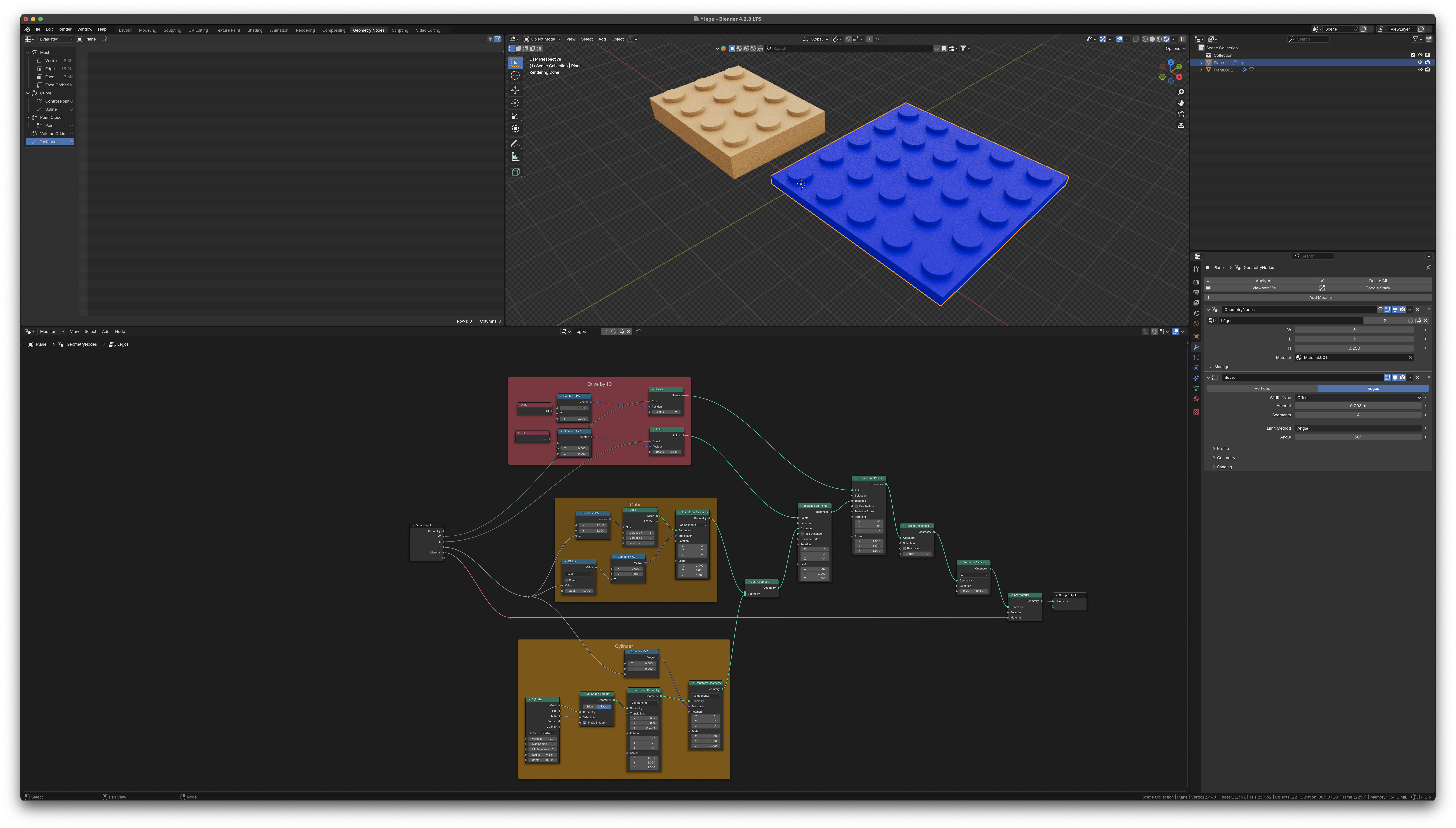This screenshot has height=828, width=1456.
Task: Switch to the Modeling workspace tab
Action: [147, 30]
